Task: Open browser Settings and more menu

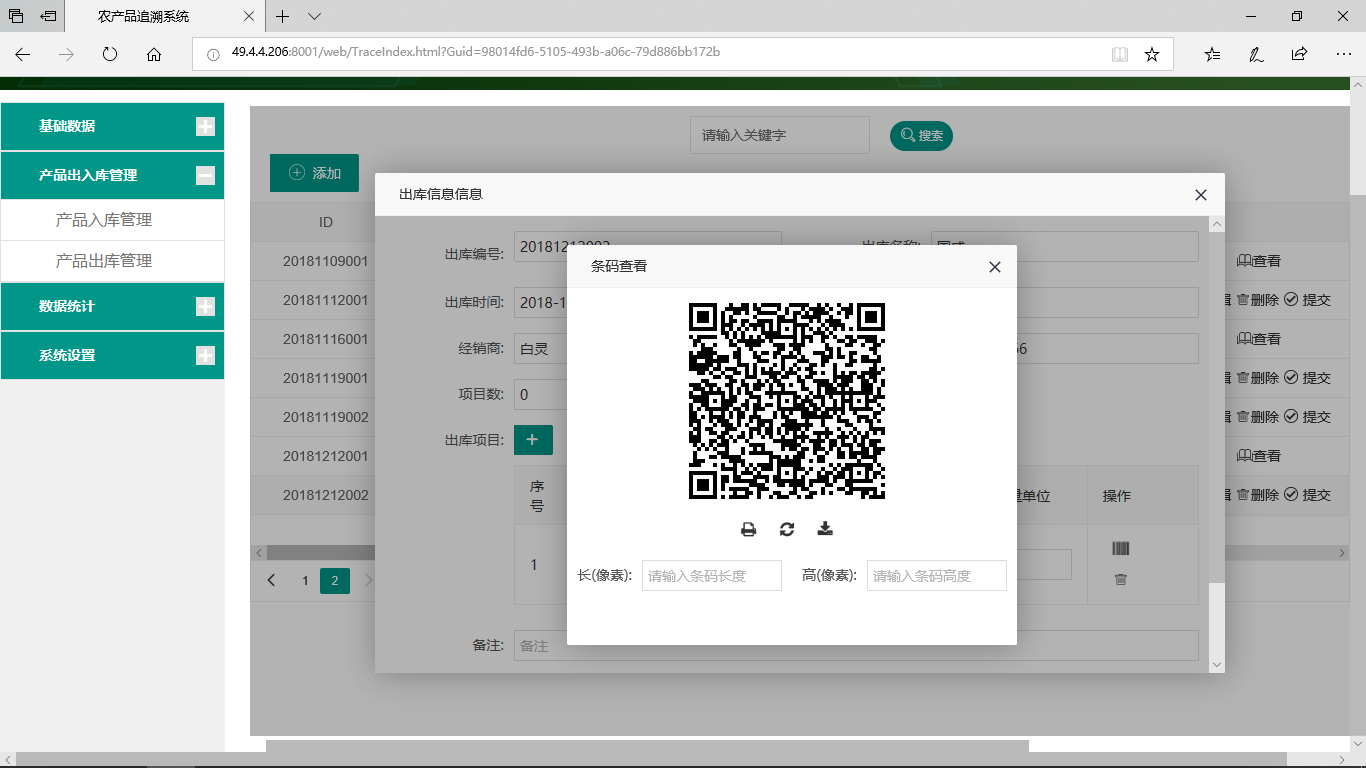Action: pos(1343,54)
